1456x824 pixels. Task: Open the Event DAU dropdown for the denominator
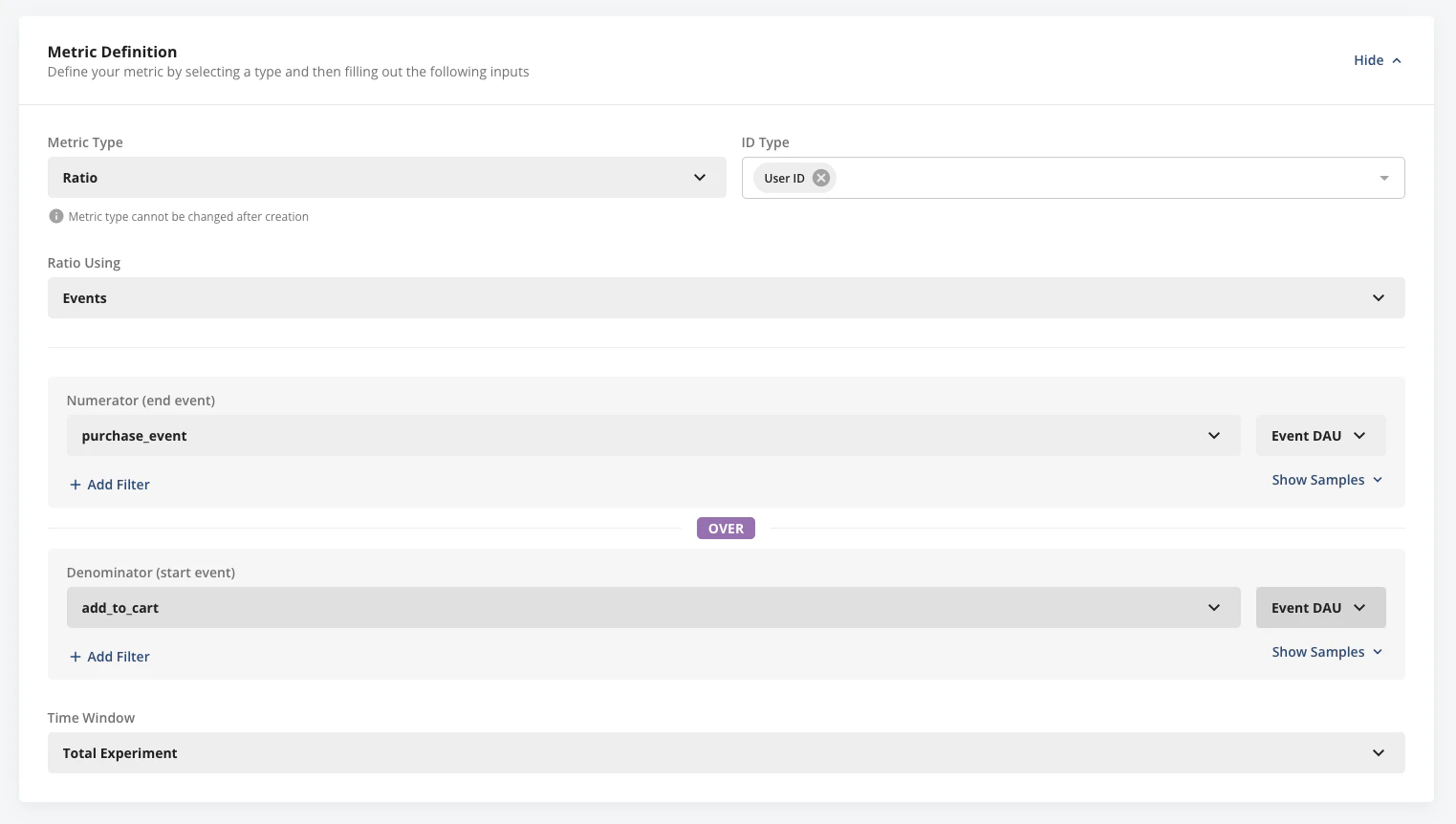[1320, 607]
